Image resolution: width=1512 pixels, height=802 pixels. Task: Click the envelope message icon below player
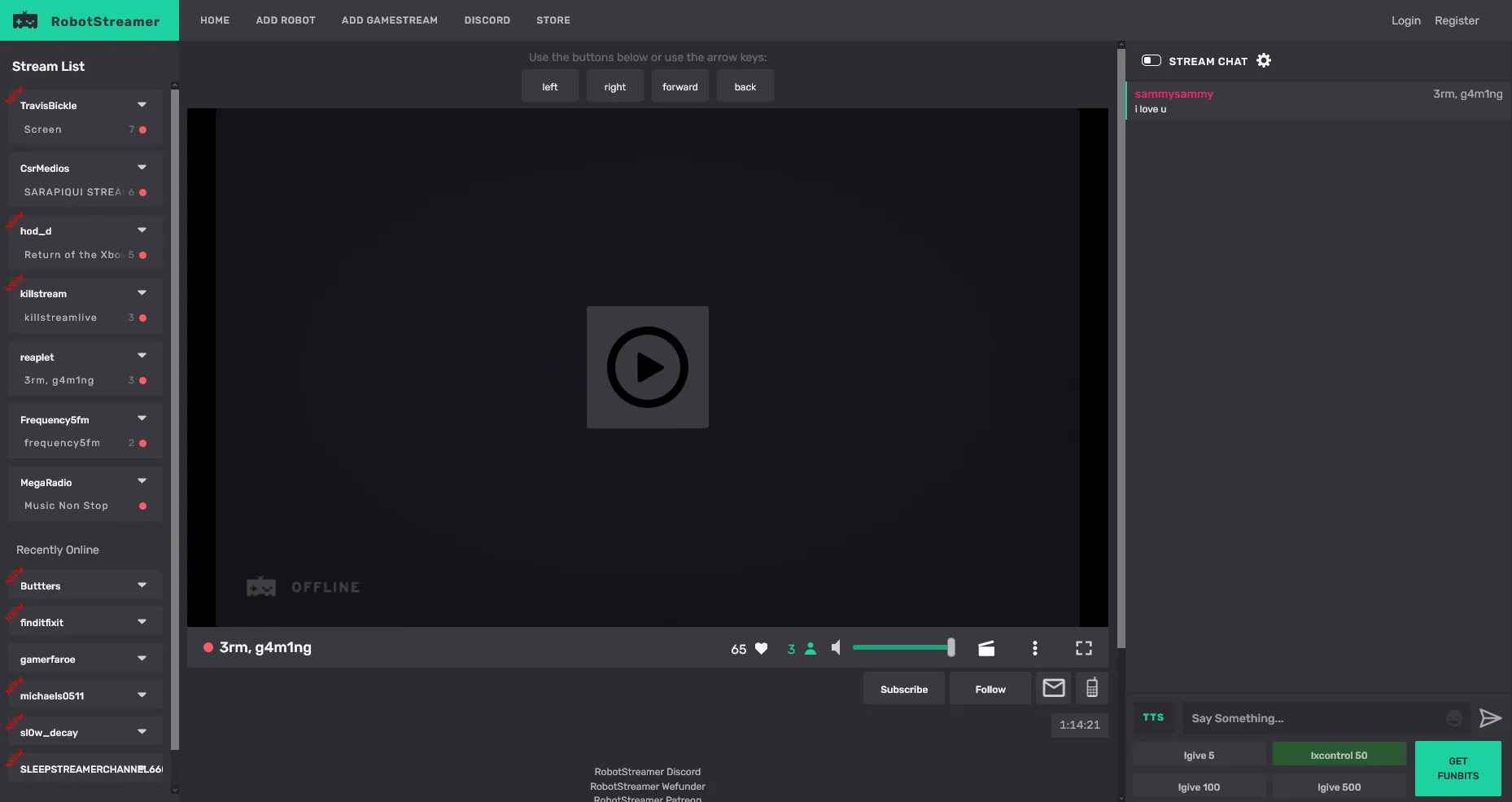(1054, 688)
